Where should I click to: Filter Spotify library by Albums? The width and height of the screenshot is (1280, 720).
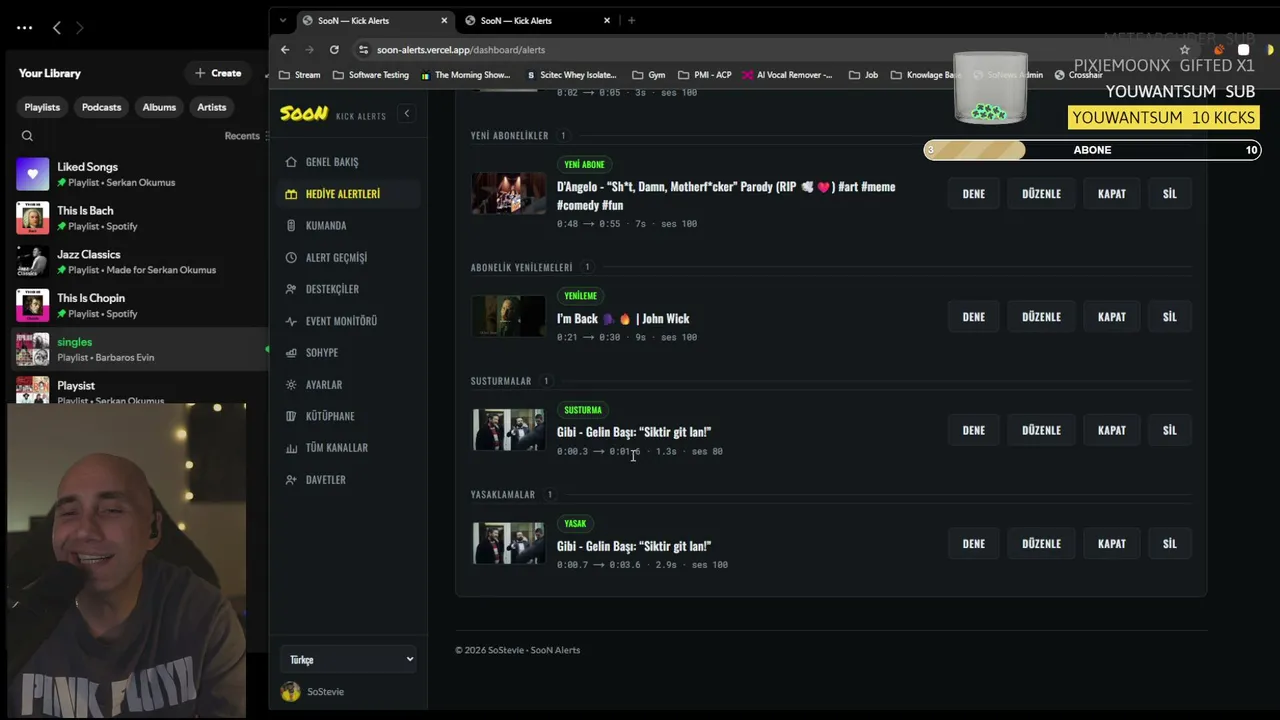[x=159, y=107]
